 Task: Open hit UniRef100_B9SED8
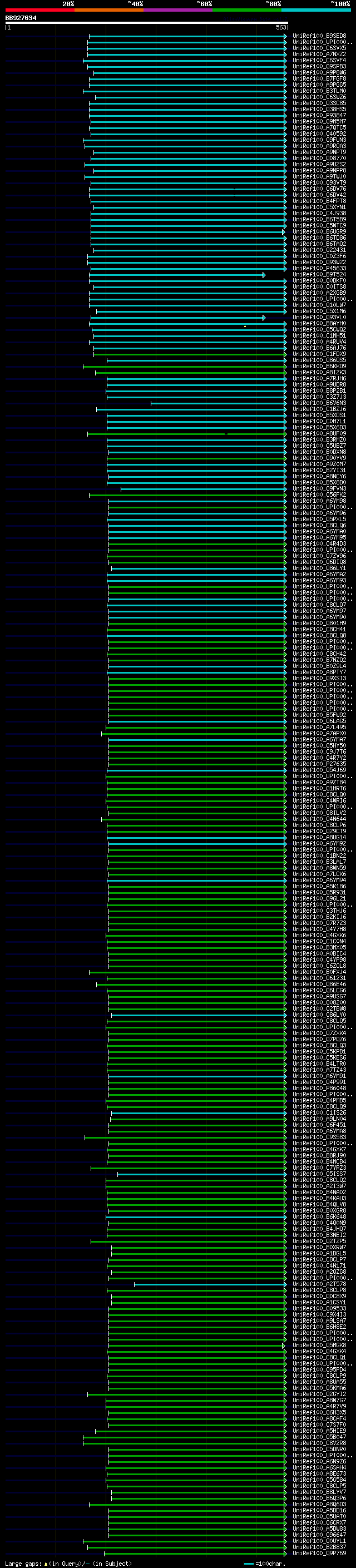[x=319, y=36]
